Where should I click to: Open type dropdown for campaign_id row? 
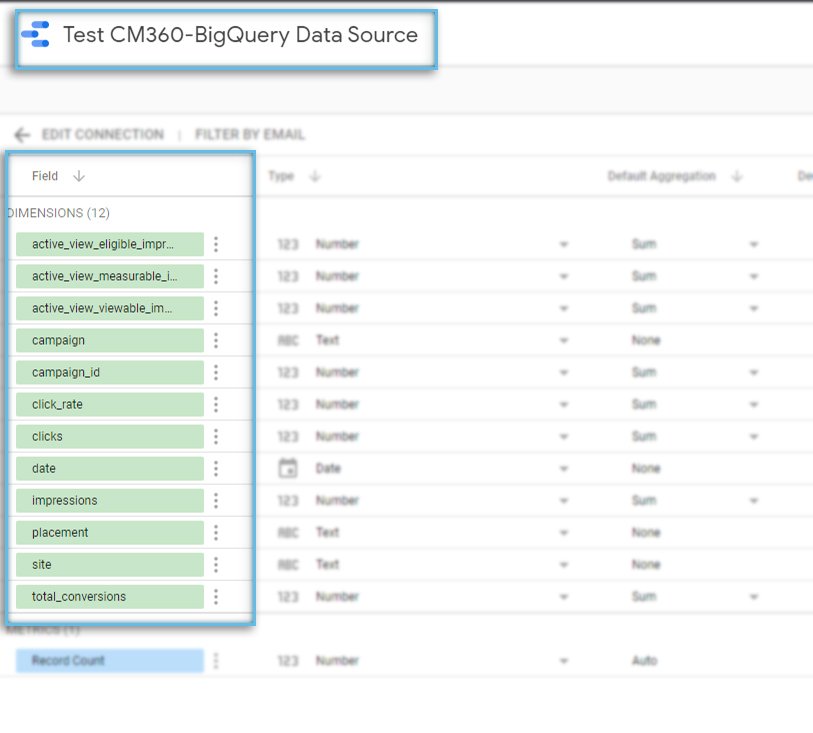[x=564, y=372]
